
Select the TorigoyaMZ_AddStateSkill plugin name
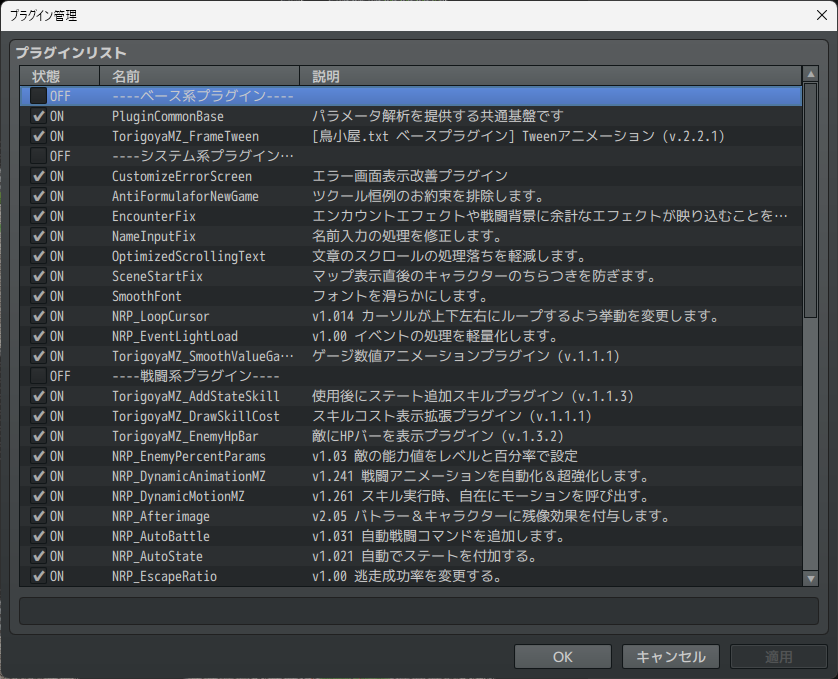click(196, 396)
